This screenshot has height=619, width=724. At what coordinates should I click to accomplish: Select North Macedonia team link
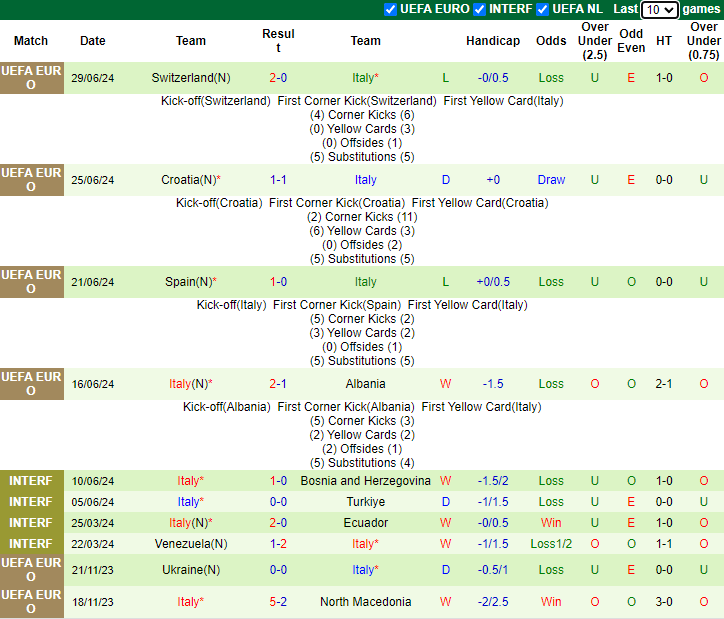point(365,602)
